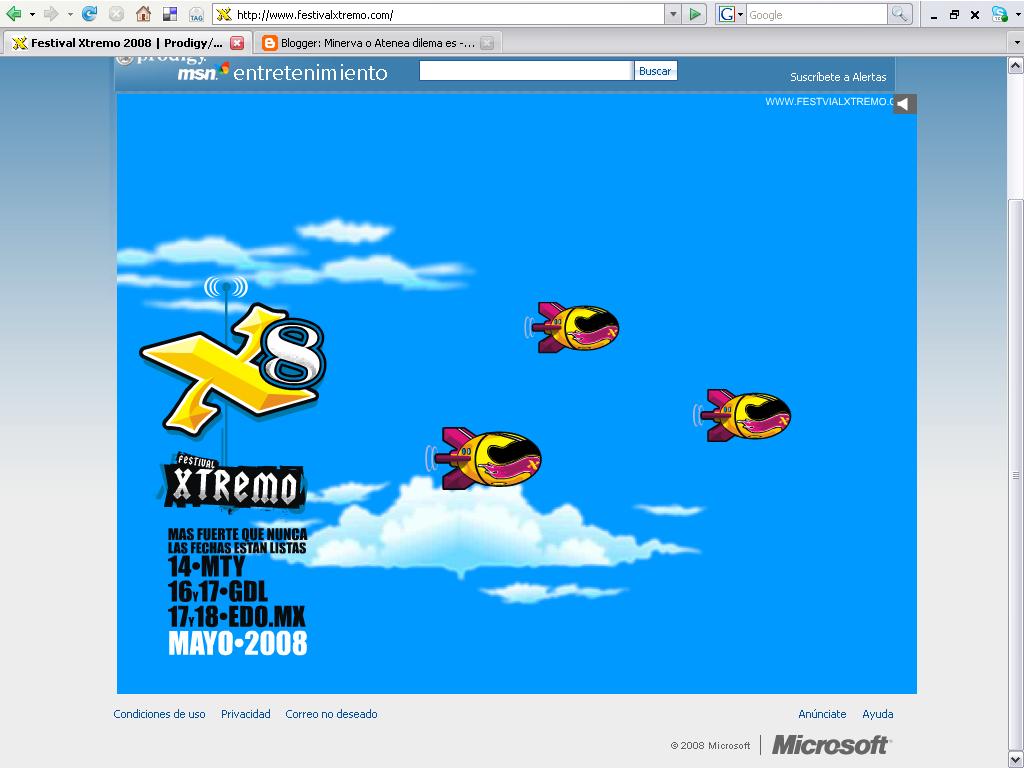This screenshot has height=768, width=1024.
Task: Click the rightmost flying blimp
Action: (x=743, y=415)
